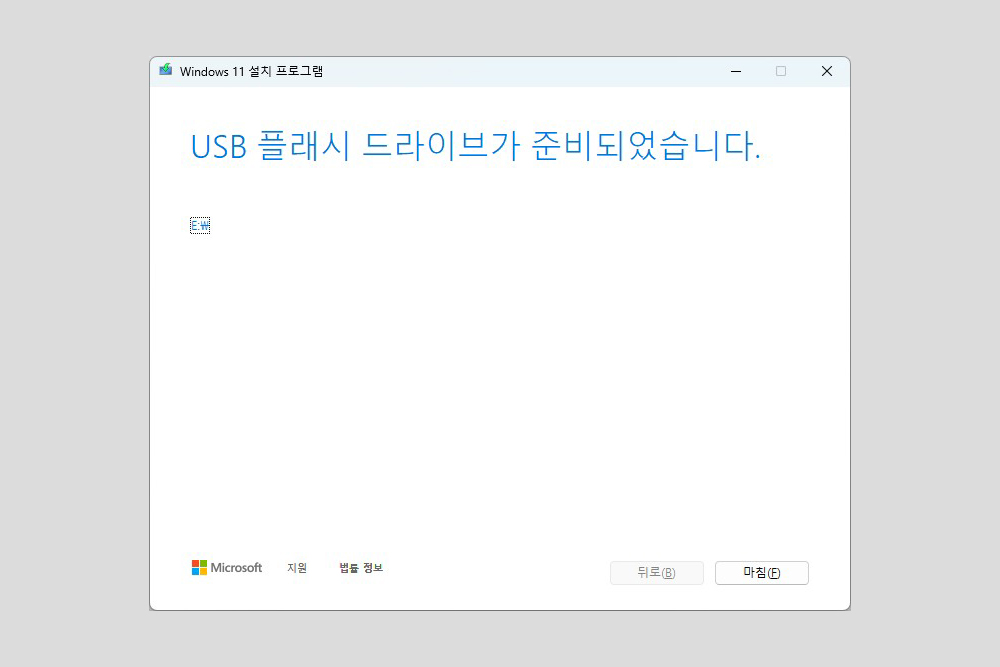Close the Windows 11 설치 프로그램 window
The height and width of the screenshot is (667, 1000).
tap(827, 71)
